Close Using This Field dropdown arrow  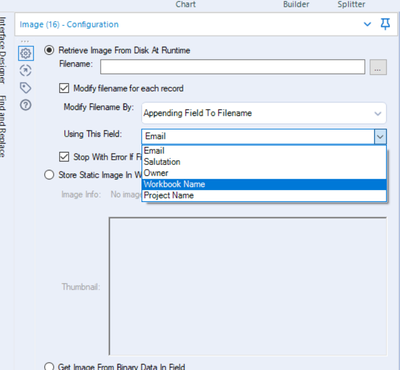coord(380,137)
